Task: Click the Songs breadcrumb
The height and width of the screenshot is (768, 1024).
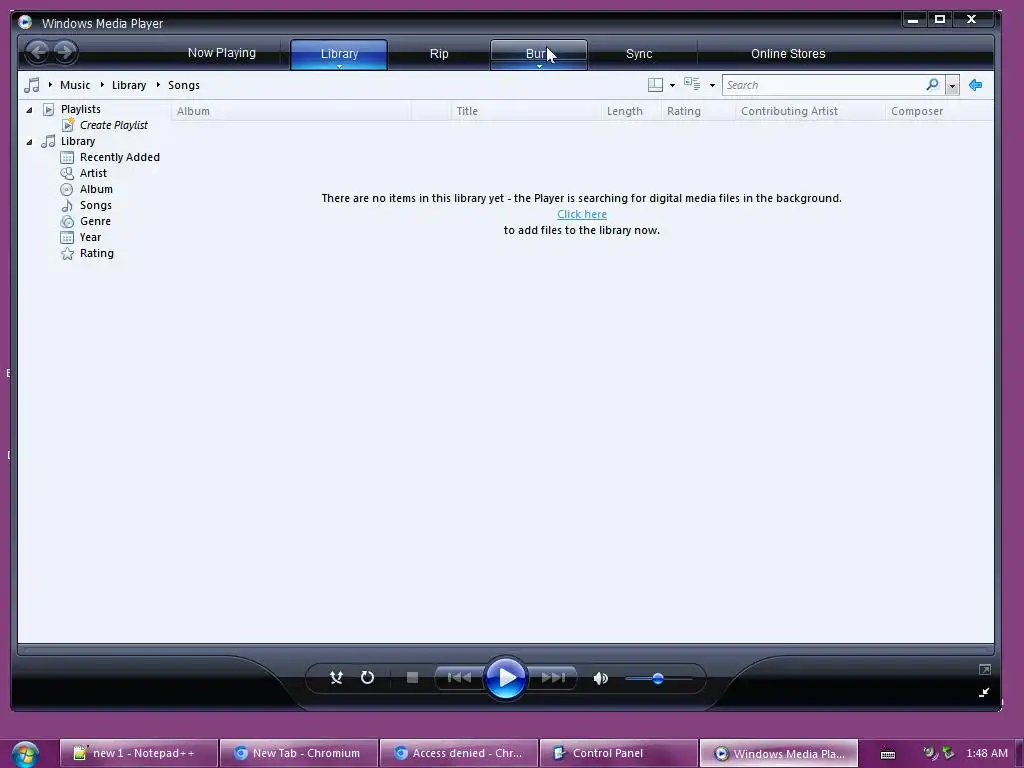Action: tap(184, 85)
